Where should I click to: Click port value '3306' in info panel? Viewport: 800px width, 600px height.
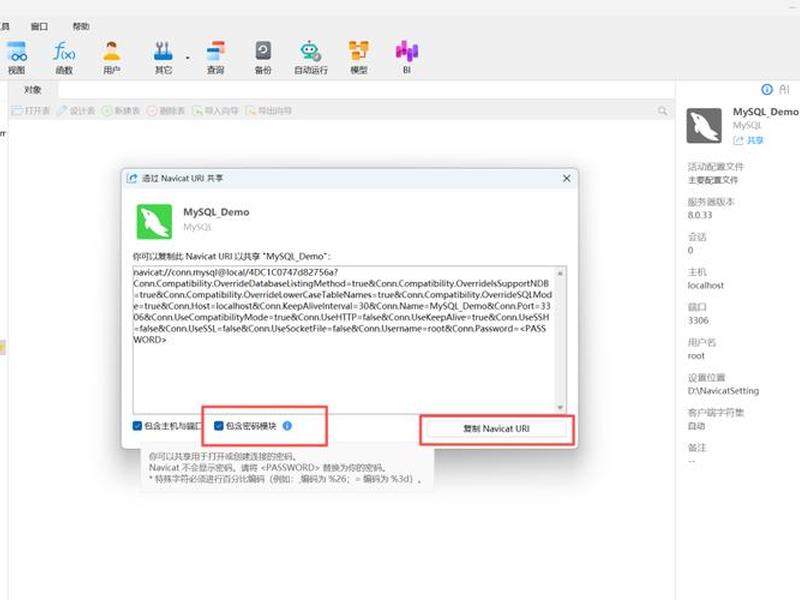[698, 320]
